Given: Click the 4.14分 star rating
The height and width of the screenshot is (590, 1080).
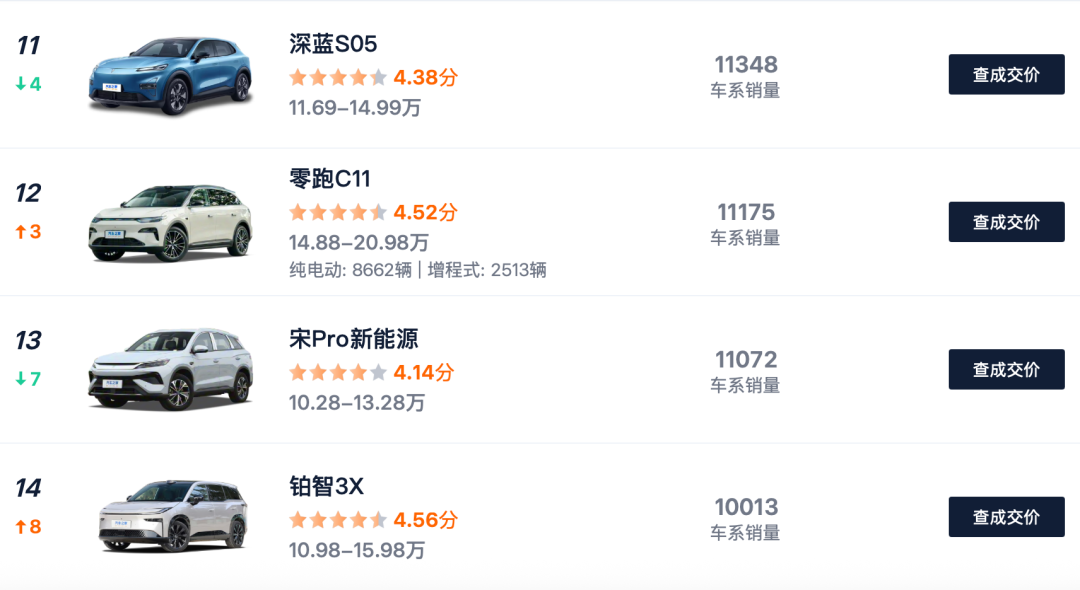Looking at the screenshot, I should (370, 372).
